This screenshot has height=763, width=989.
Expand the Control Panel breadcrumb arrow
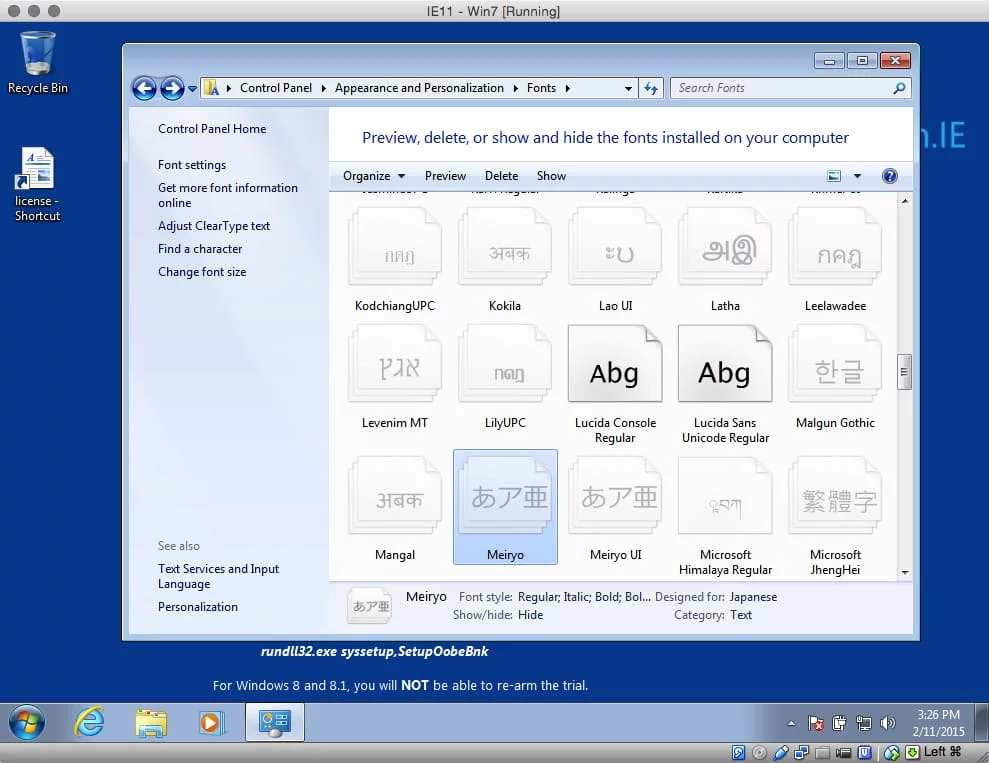coord(323,88)
